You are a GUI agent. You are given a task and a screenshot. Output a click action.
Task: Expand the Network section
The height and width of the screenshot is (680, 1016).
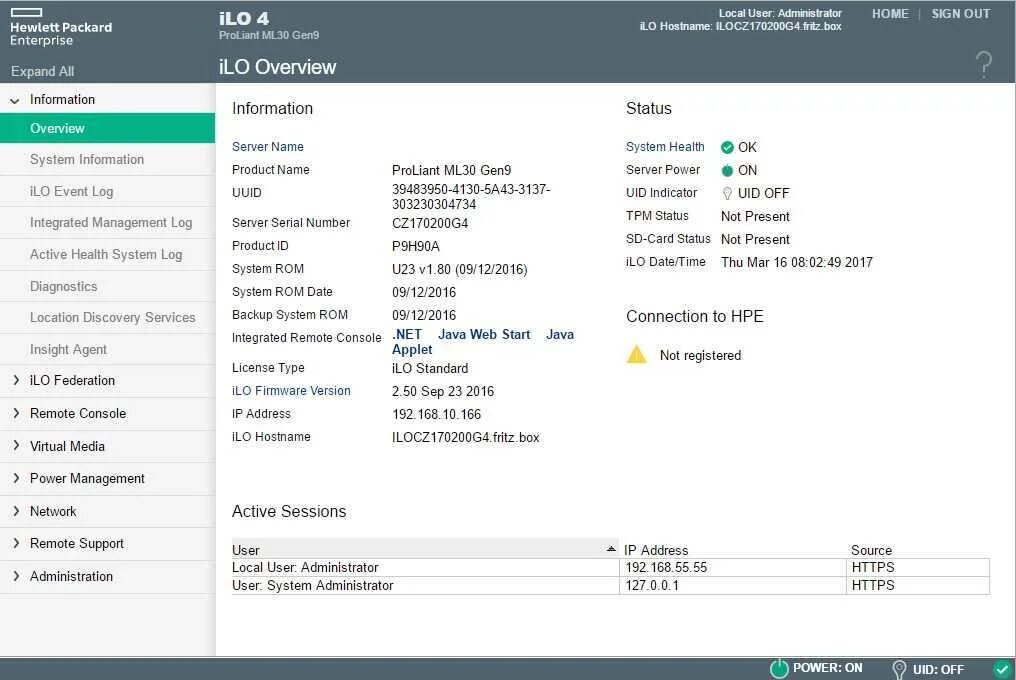pyautogui.click(x=16, y=511)
